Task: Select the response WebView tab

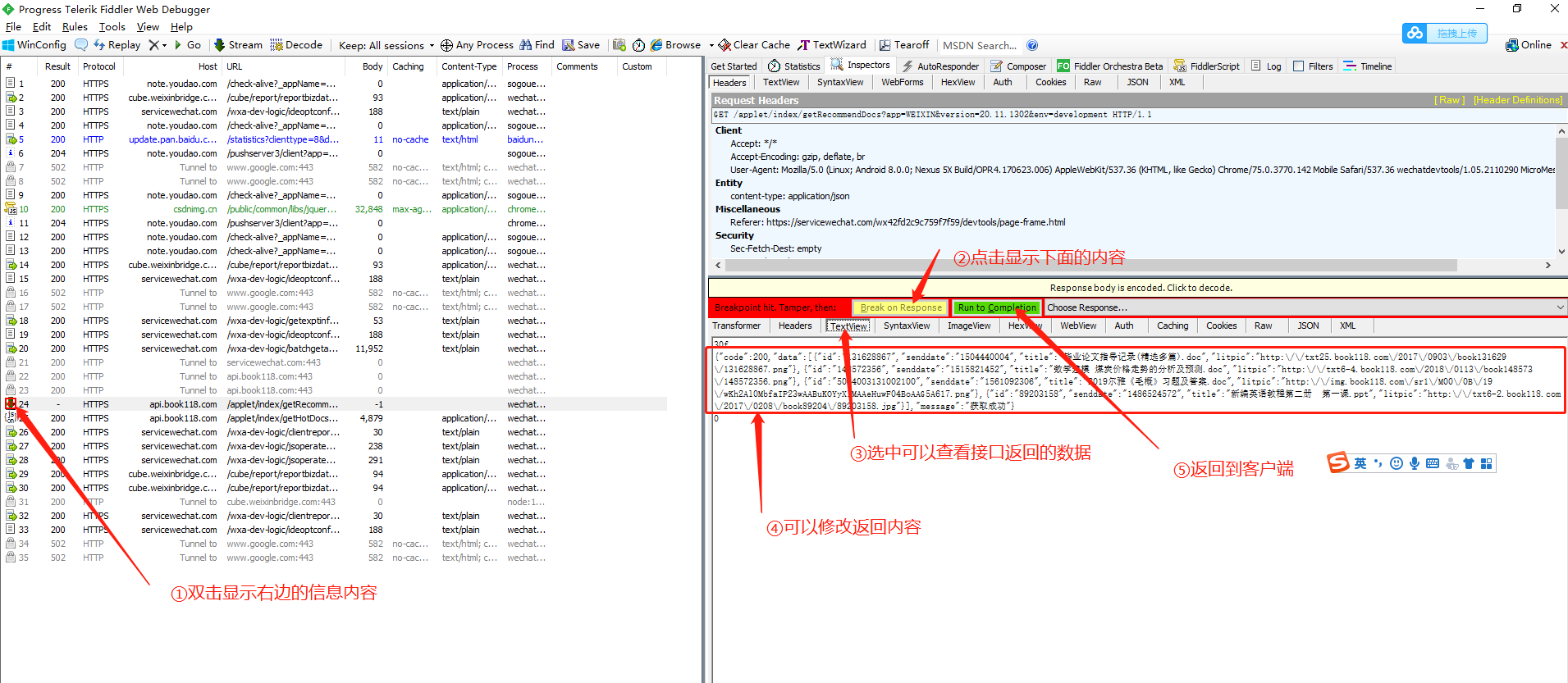Action: point(1077,326)
